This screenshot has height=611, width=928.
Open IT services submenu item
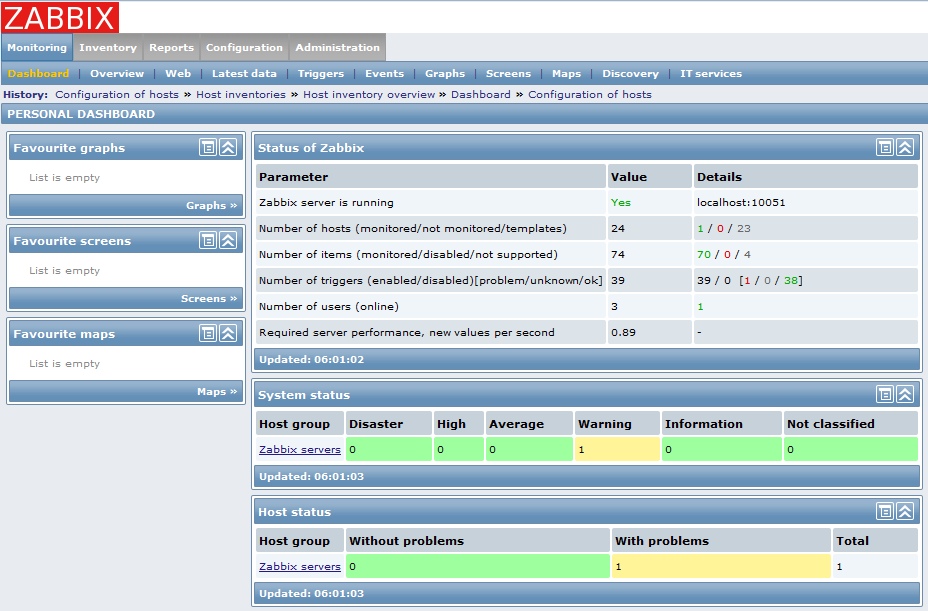[x=710, y=73]
